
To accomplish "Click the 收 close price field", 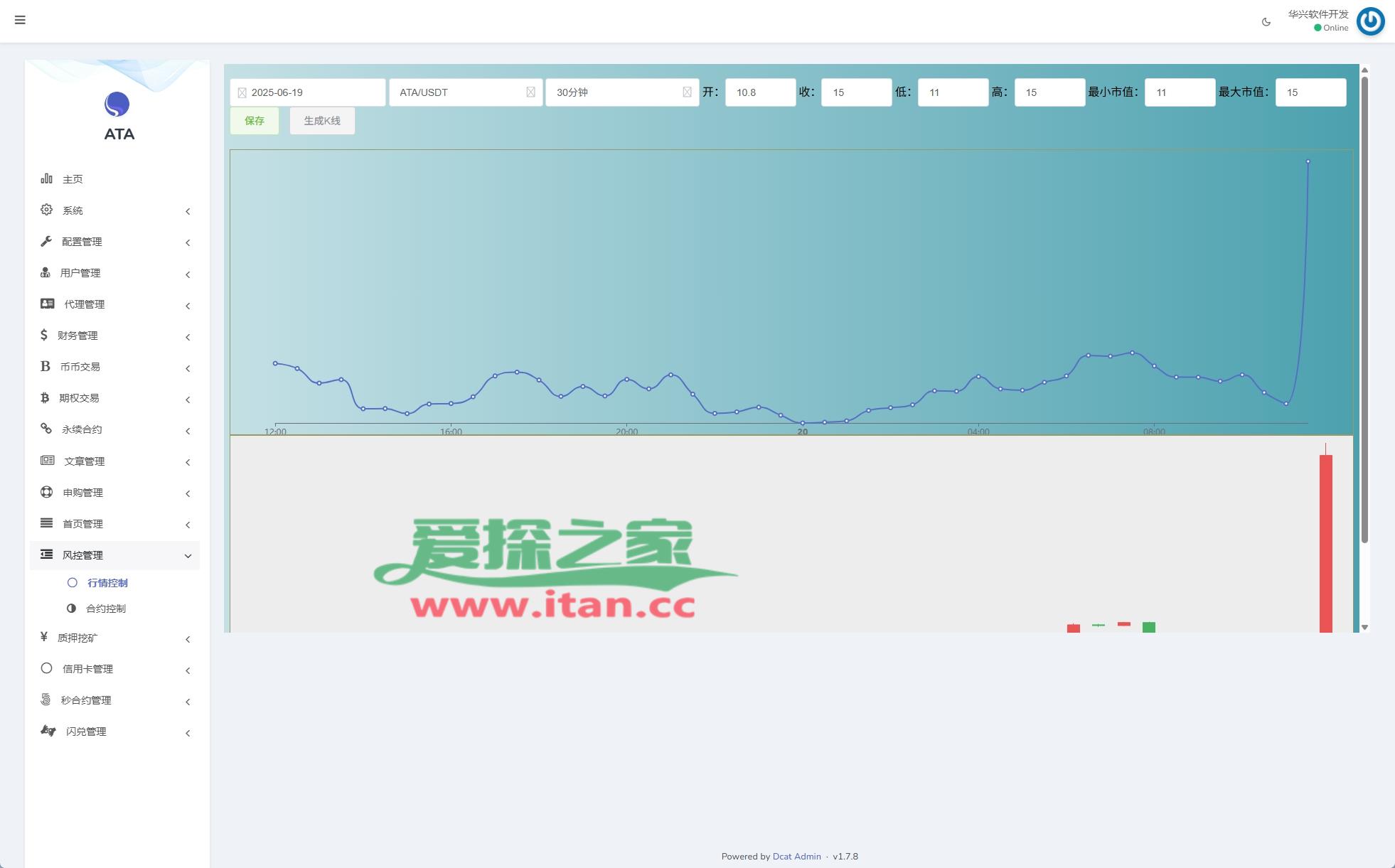I will pos(856,92).
